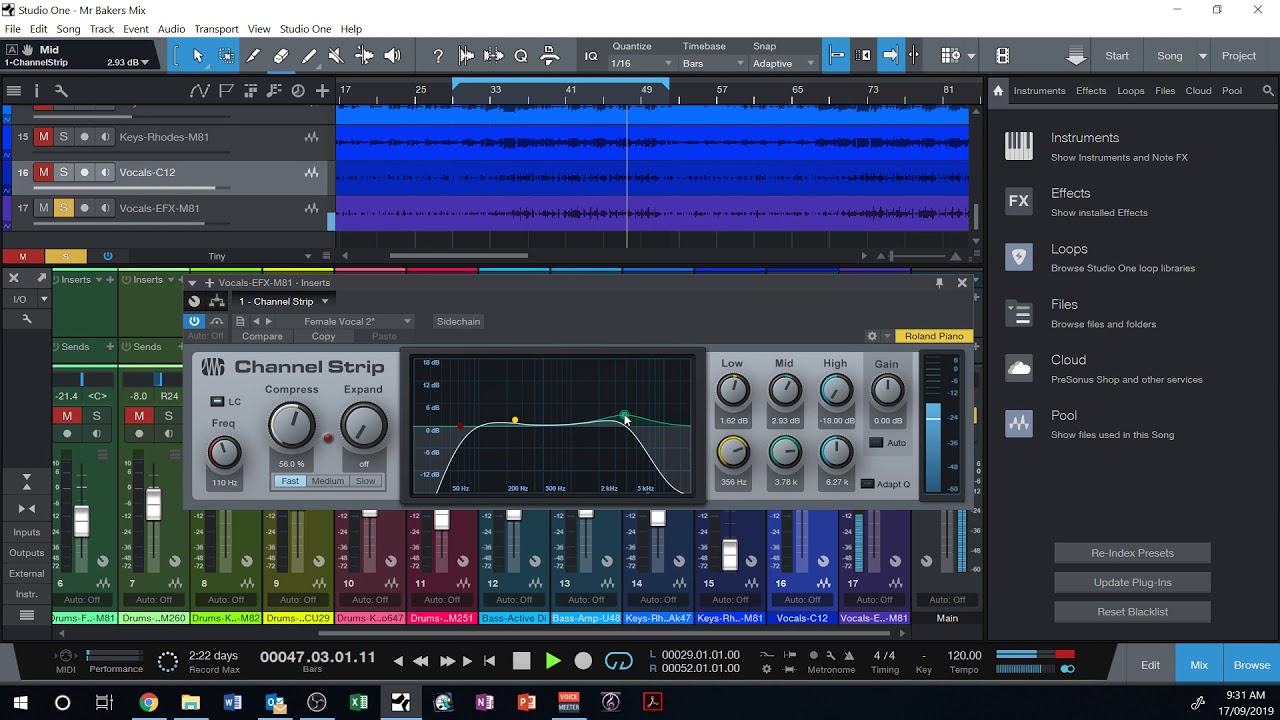
Task: Click the Compare button
Action: click(262, 336)
